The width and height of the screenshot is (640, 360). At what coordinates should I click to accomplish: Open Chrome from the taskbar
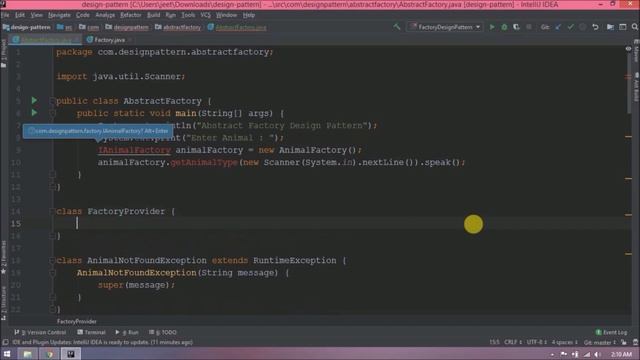[x=49, y=354]
